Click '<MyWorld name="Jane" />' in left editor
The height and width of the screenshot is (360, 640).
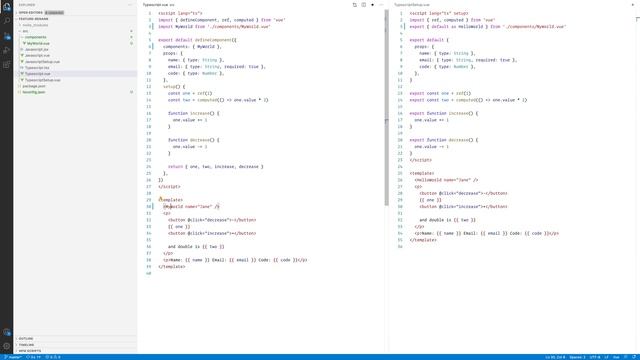click(x=191, y=207)
